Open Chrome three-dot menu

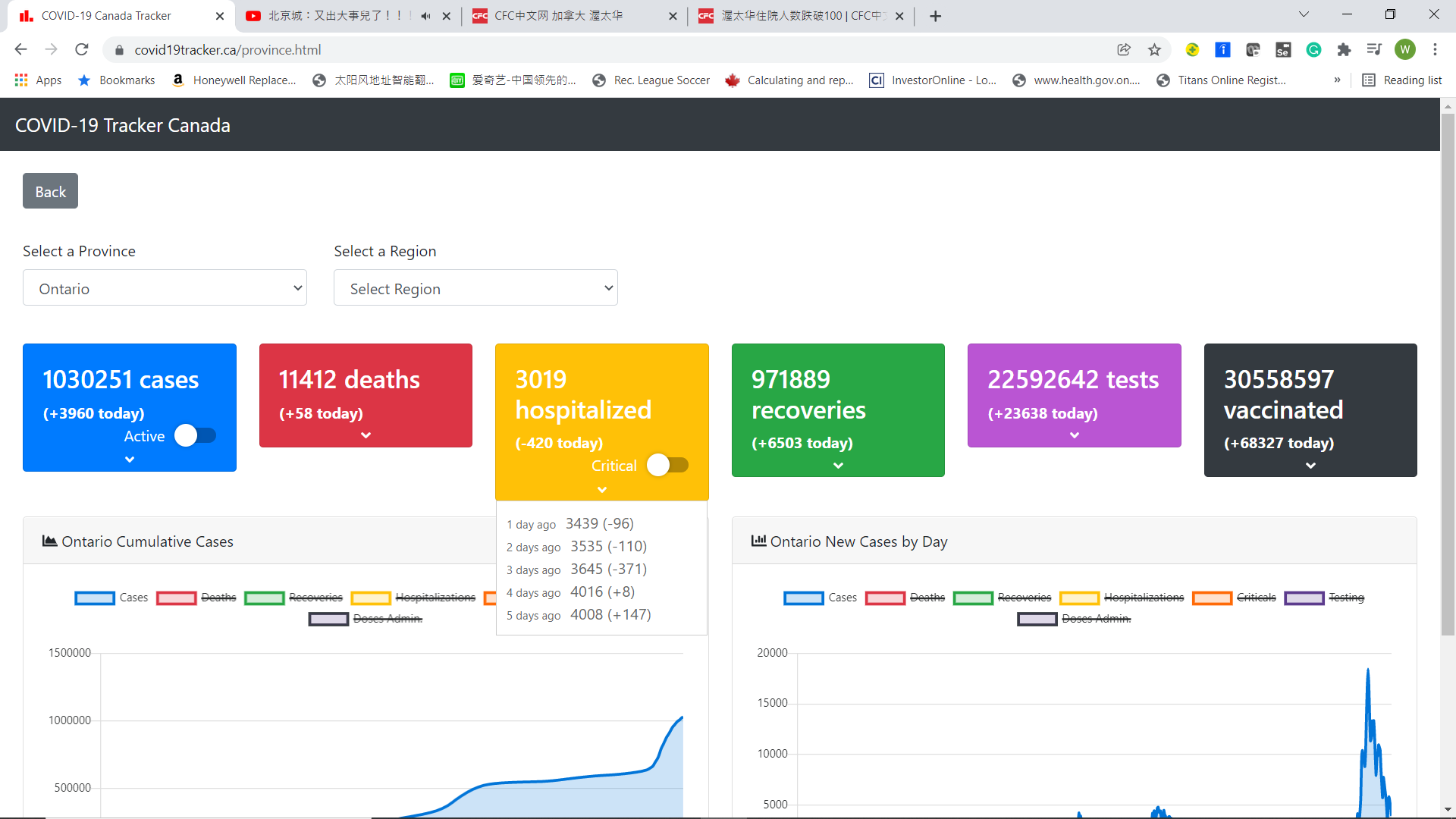(1435, 50)
